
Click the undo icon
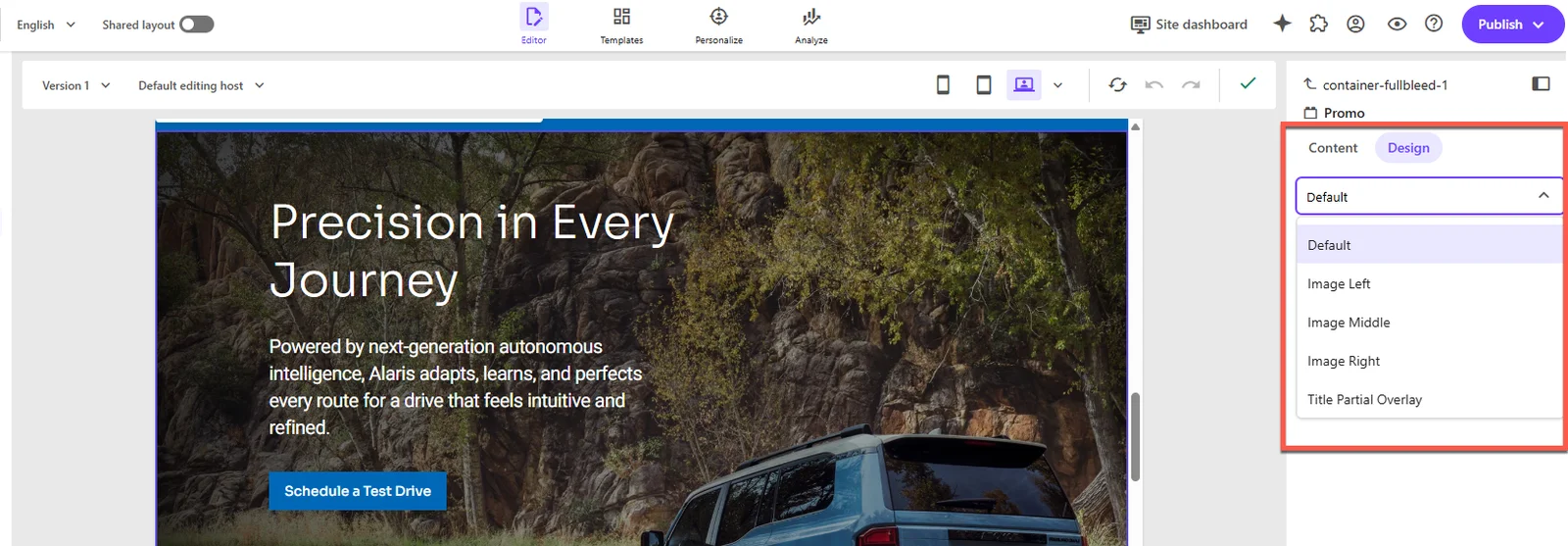point(1153,85)
